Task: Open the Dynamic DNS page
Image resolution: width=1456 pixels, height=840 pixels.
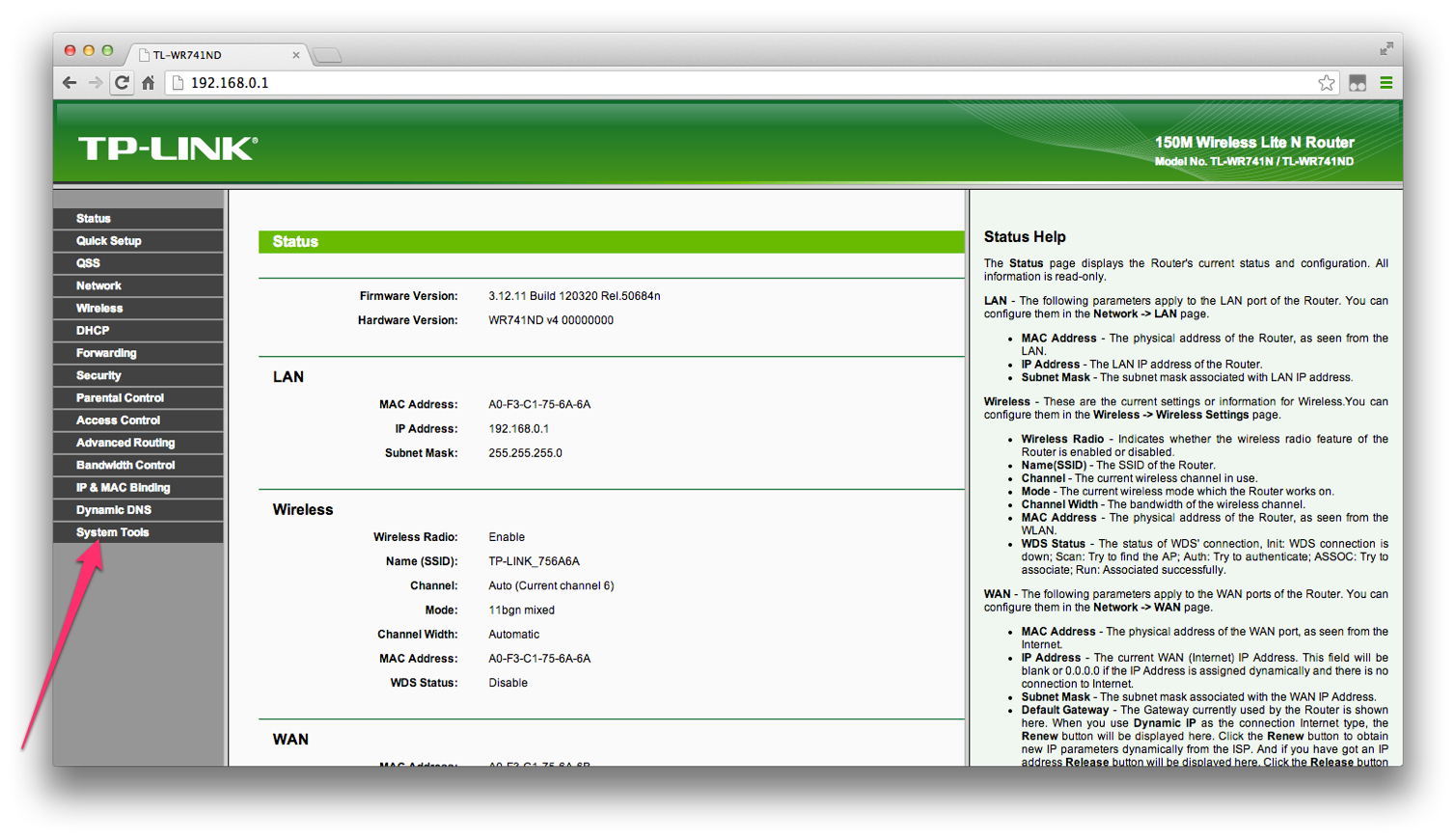Action: click(114, 510)
